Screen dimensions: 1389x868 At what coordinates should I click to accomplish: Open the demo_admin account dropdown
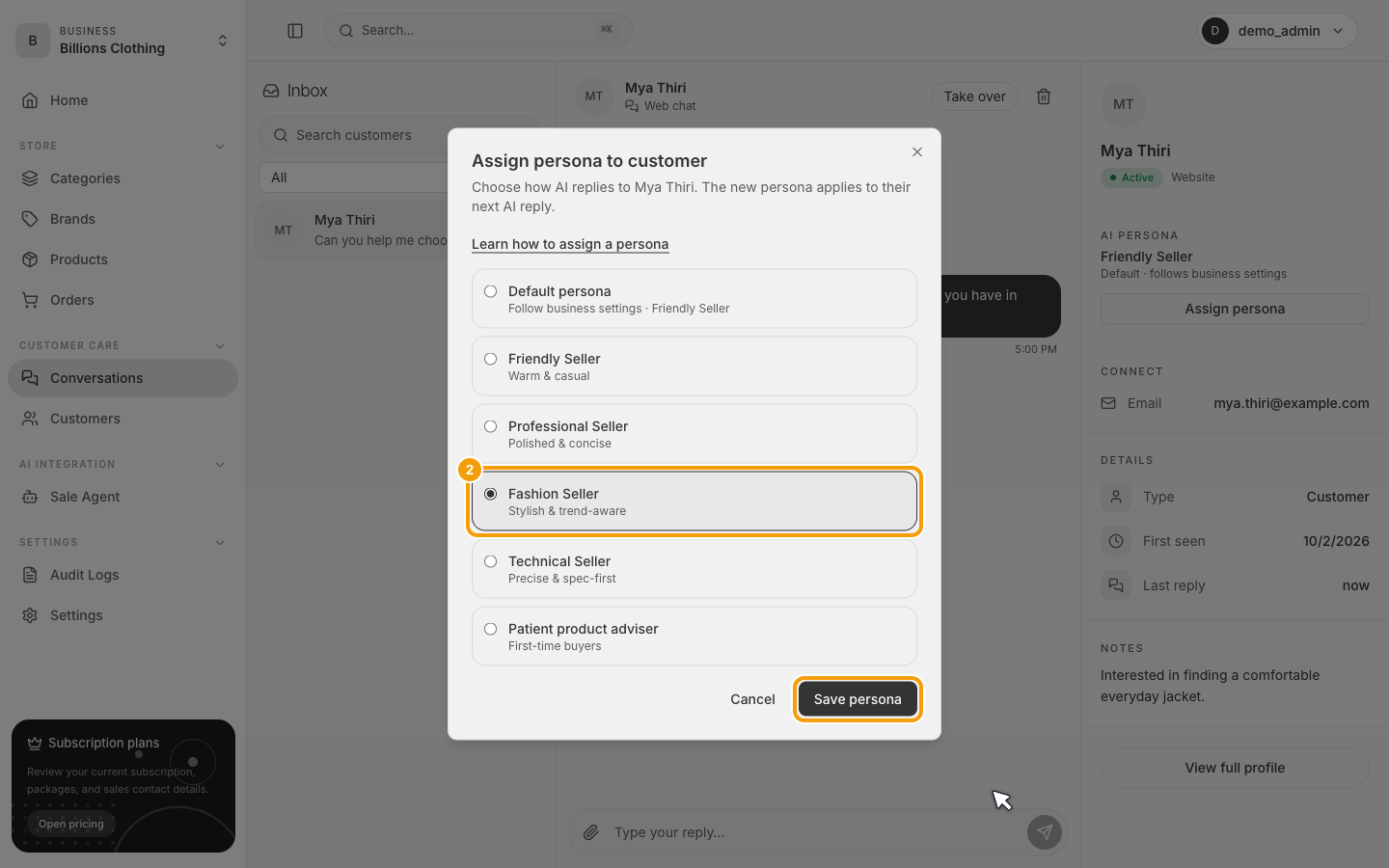1277,31
